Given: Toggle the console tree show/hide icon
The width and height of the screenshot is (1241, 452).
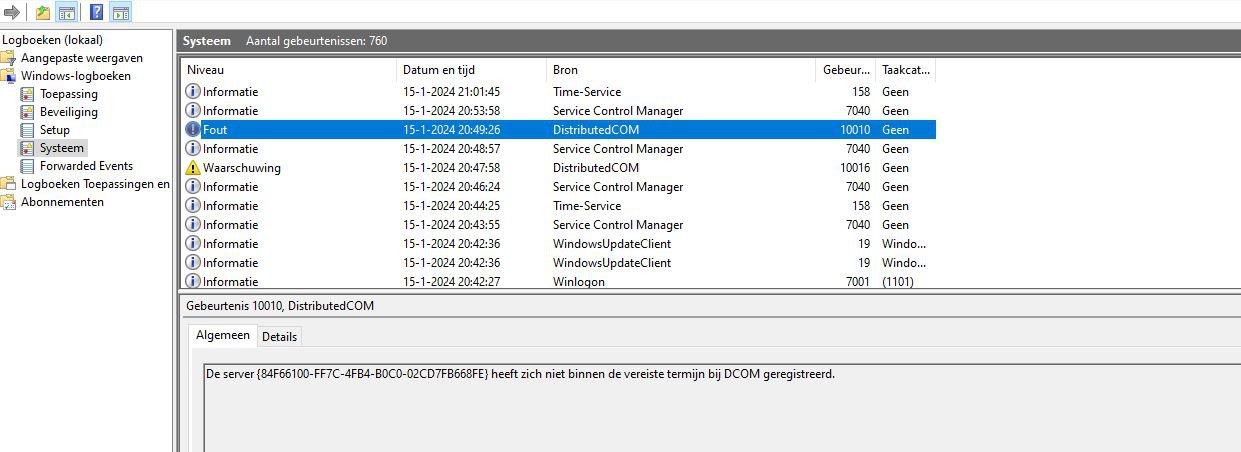Looking at the screenshot, I should pos(67,13).
